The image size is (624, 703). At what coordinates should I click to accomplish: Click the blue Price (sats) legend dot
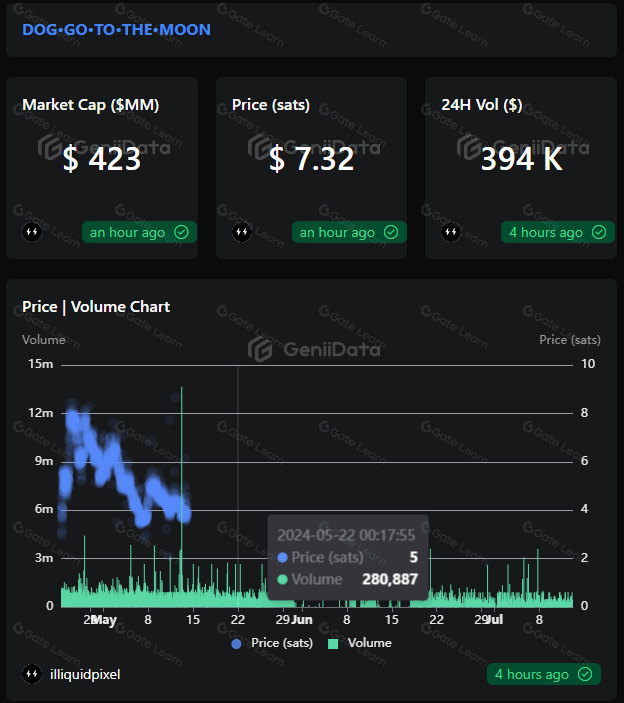[236, 644]
